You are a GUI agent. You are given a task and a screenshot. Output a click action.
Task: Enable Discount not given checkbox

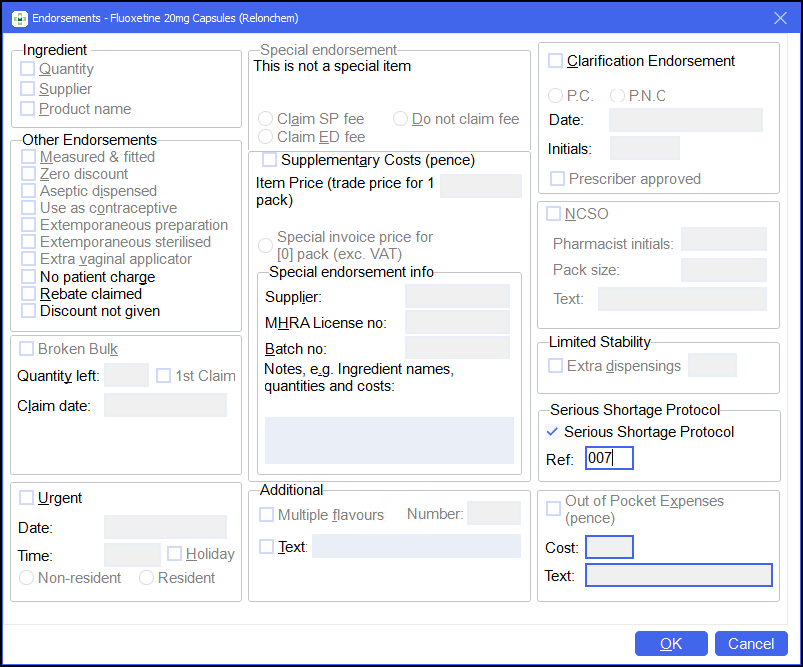click(x=28, y=311)
